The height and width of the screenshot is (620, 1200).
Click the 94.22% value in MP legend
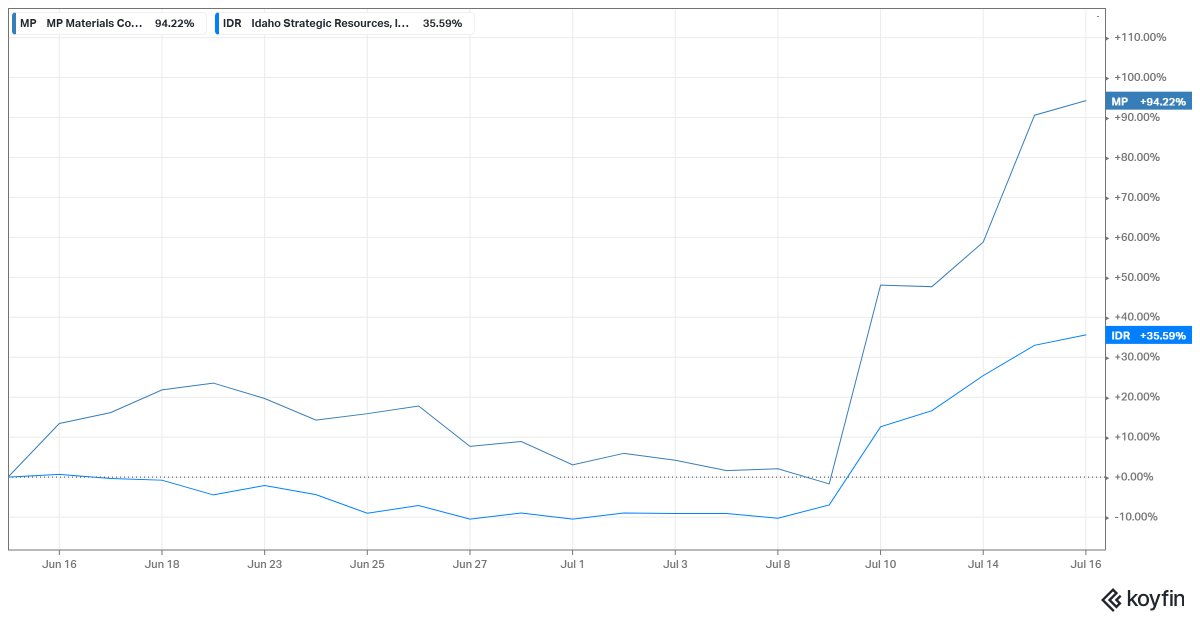pos(174,23)
